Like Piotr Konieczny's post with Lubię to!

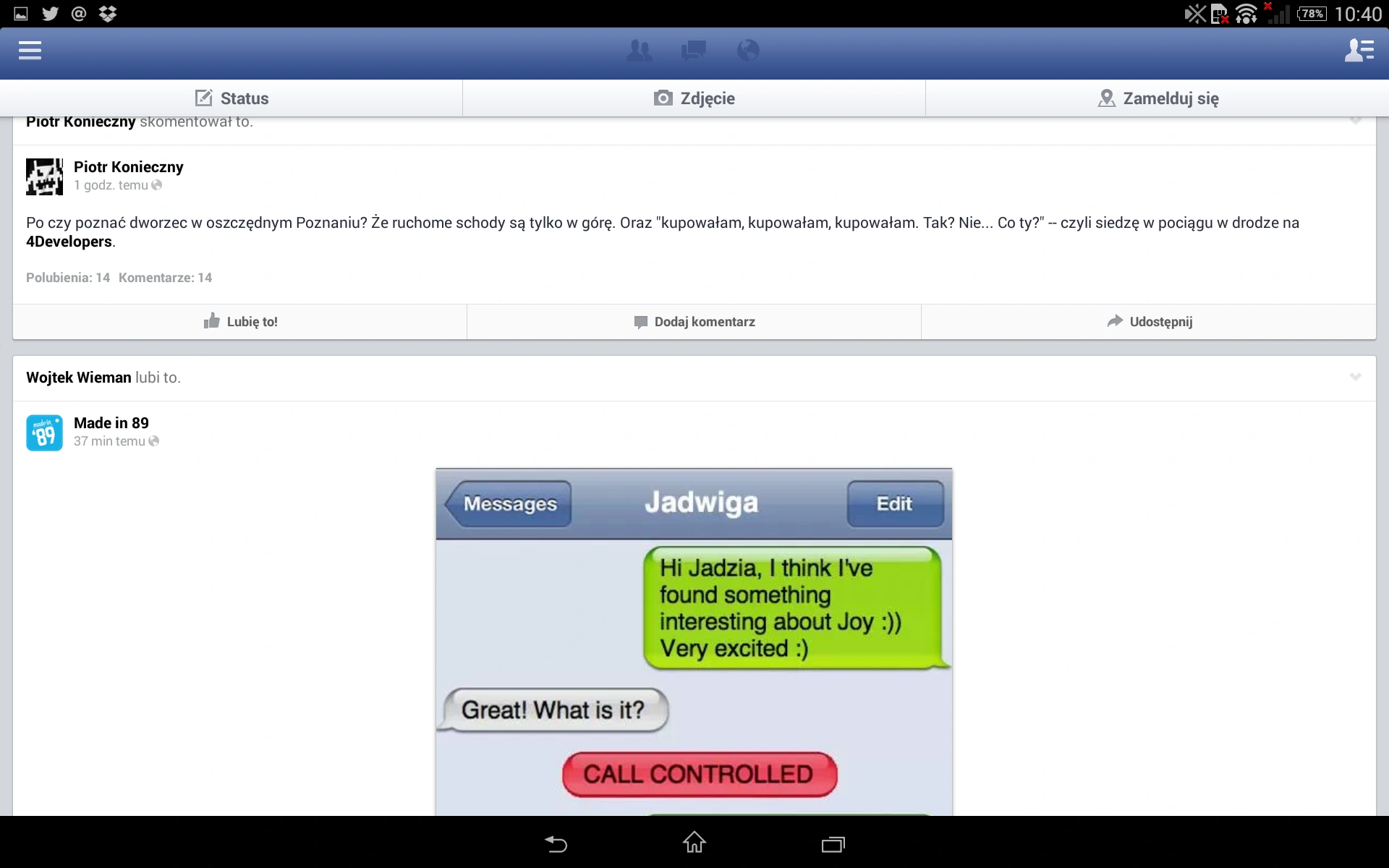(240, 322)
